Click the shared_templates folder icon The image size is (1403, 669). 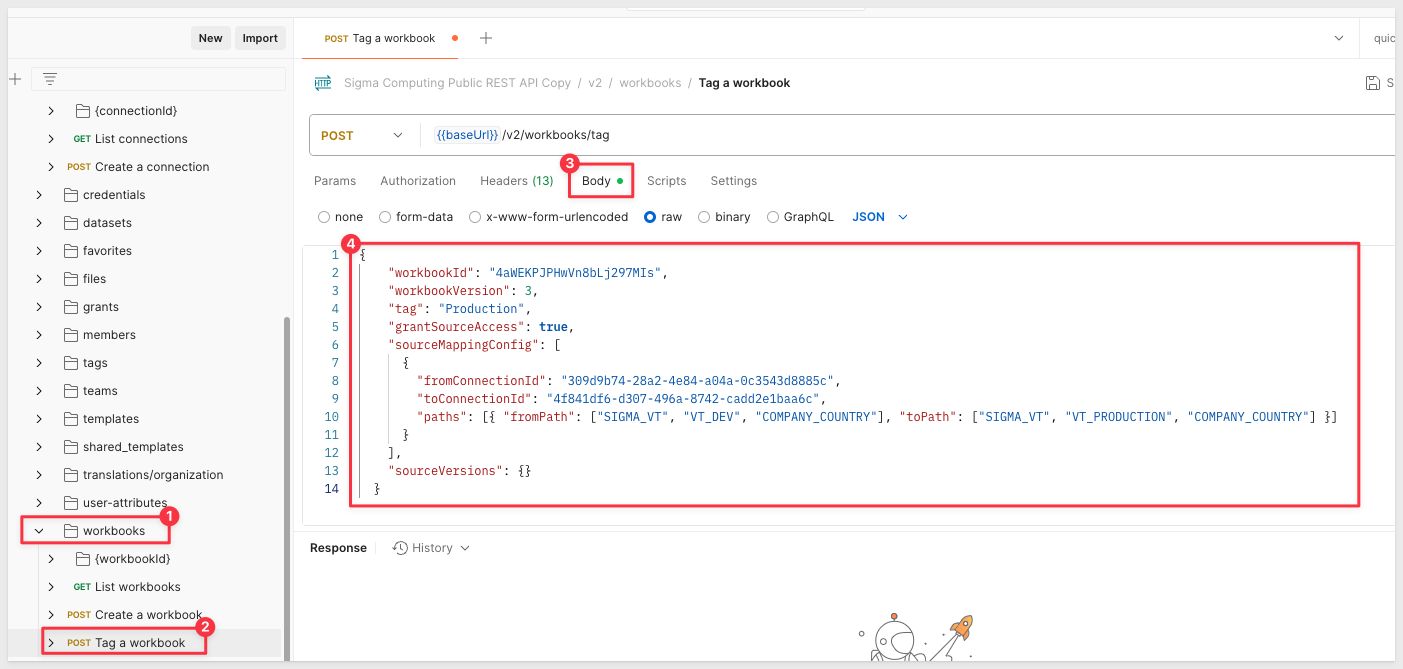point(71,447)
